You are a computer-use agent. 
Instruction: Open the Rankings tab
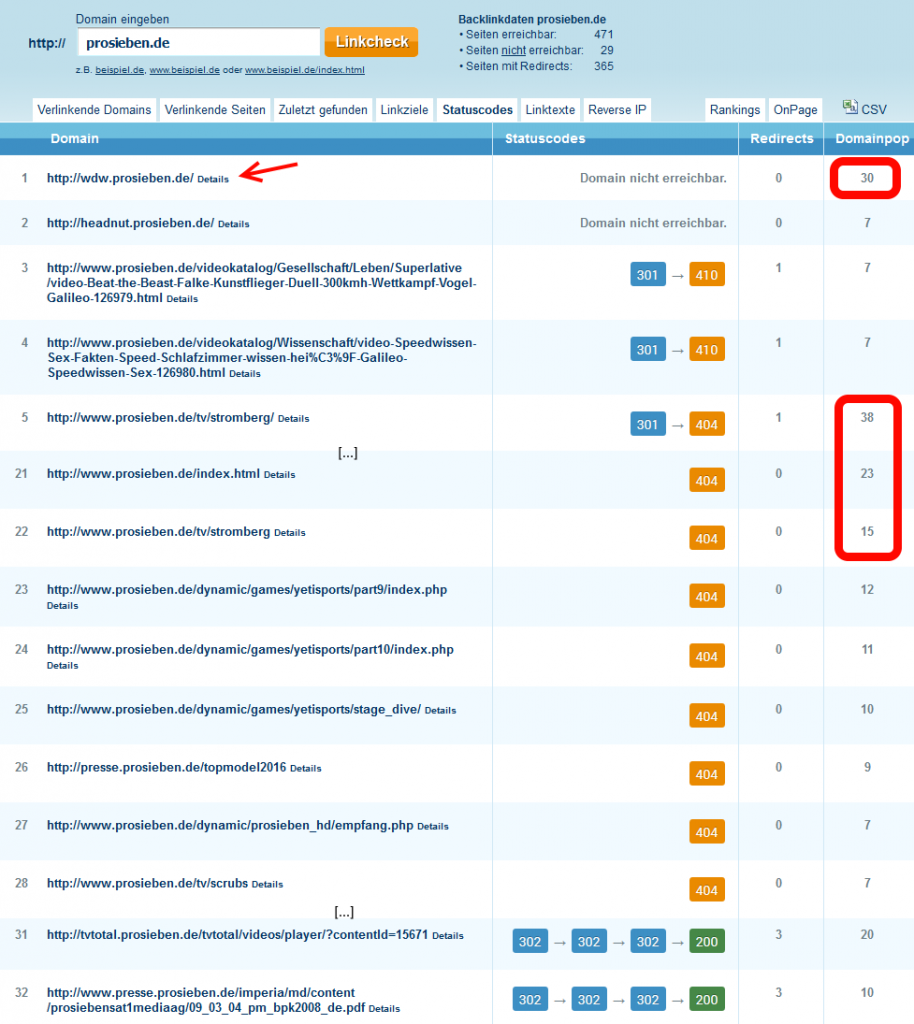point(734,110)
